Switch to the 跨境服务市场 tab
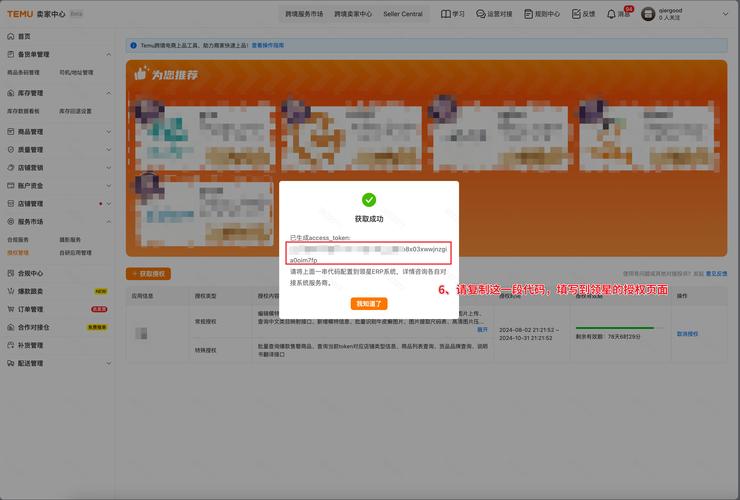This screenshot has width=740, height=500. [304, 14]
